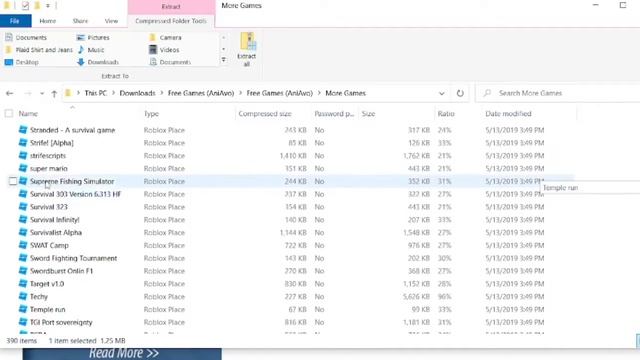
Task: Click the Read More link below window
Action: (x=124, y=353)
